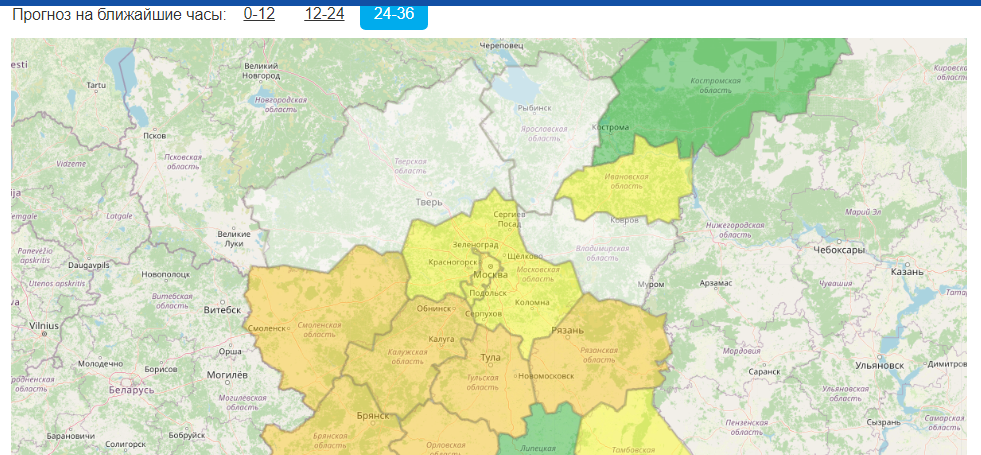
Task: Select the Ковров city label
Action: [624, 220]
